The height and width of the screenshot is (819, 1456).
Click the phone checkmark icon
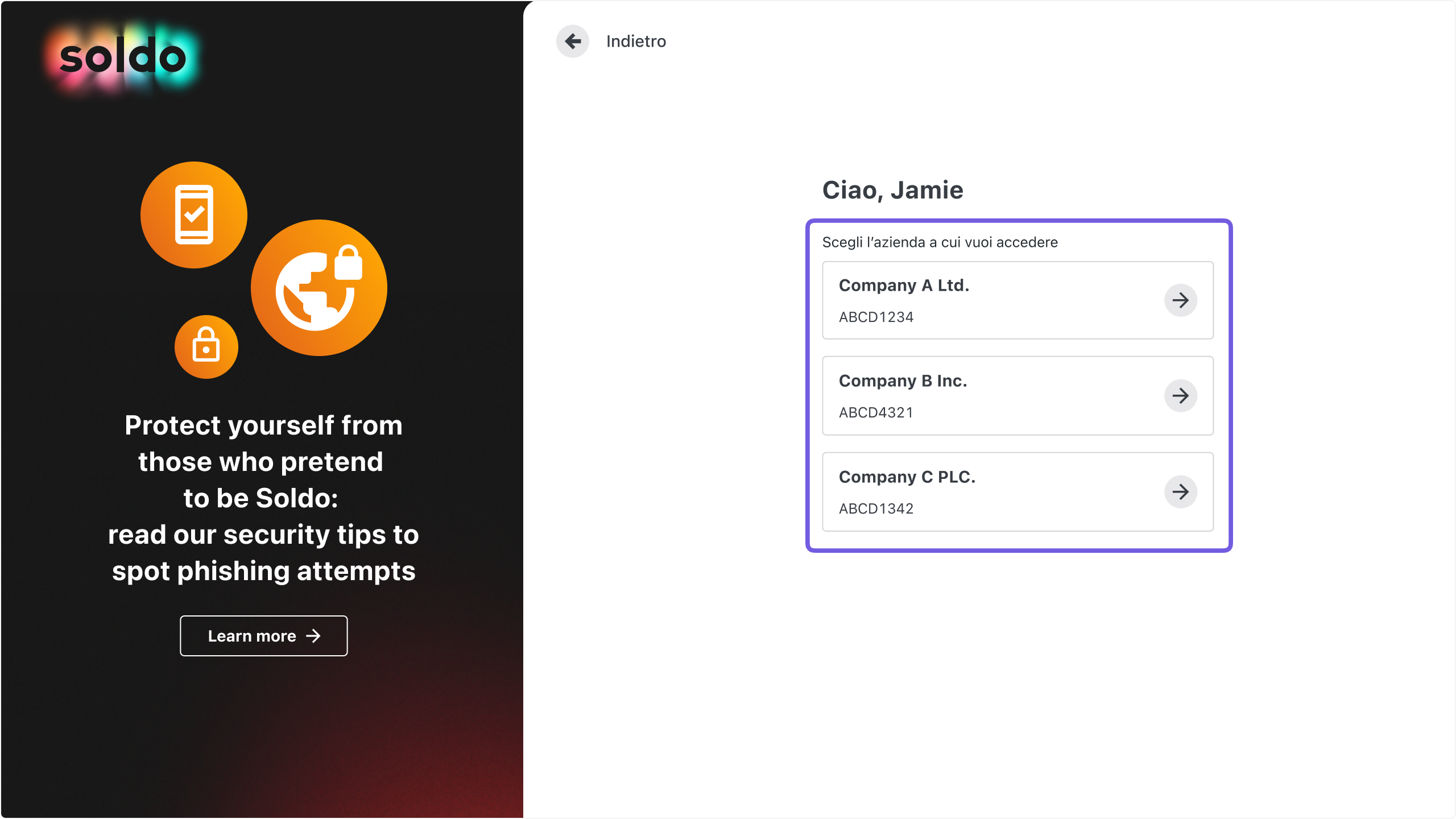tap(194, 215)
